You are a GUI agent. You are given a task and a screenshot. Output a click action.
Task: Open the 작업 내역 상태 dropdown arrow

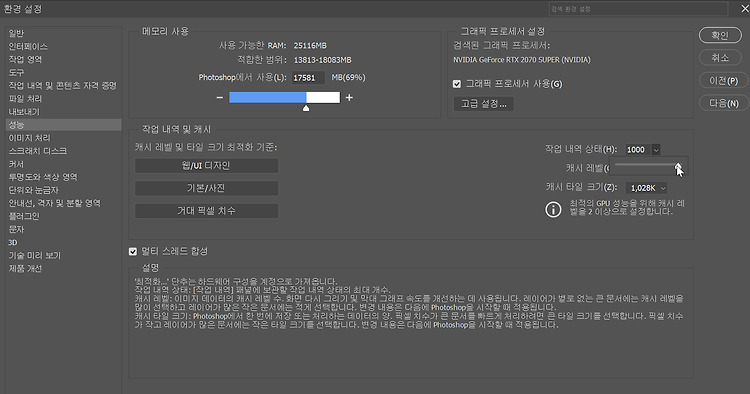pyautogui.click(x=656, y=150)
